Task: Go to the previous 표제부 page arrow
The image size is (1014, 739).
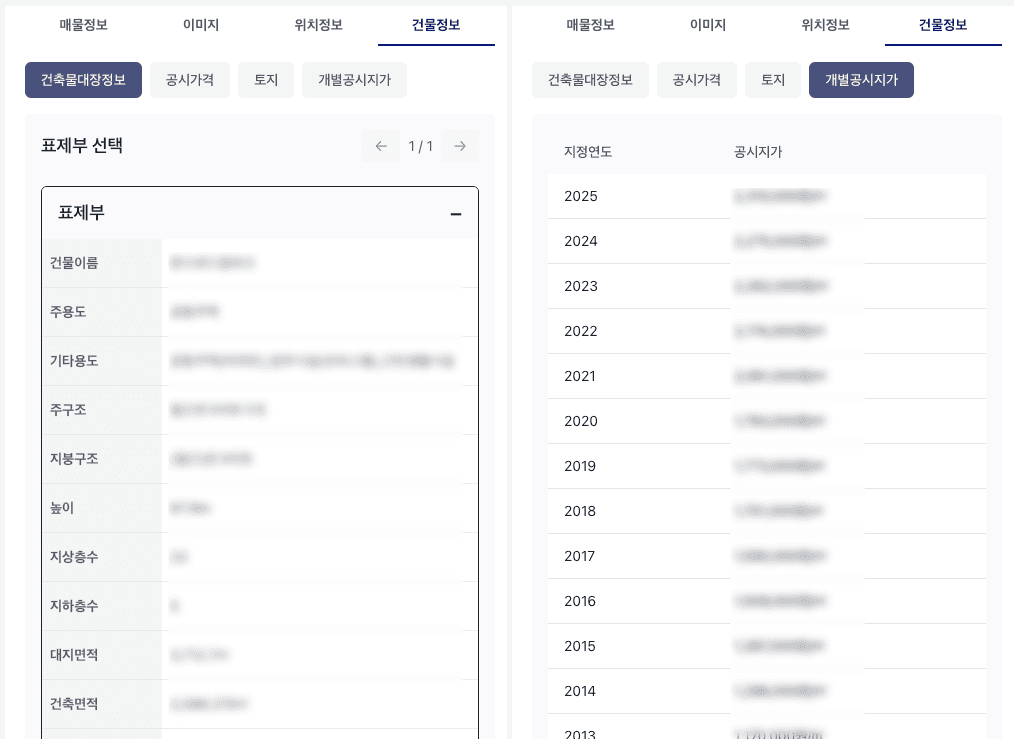Action: coord(381,146)
